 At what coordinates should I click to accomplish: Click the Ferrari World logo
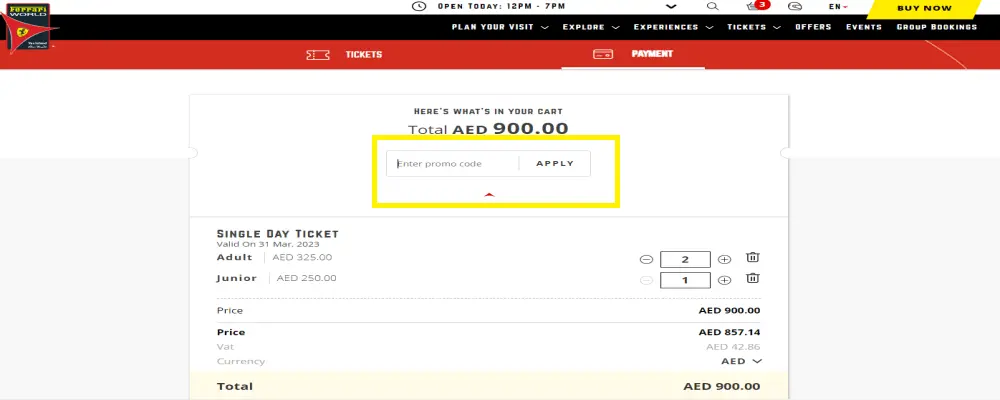(28, 29)
